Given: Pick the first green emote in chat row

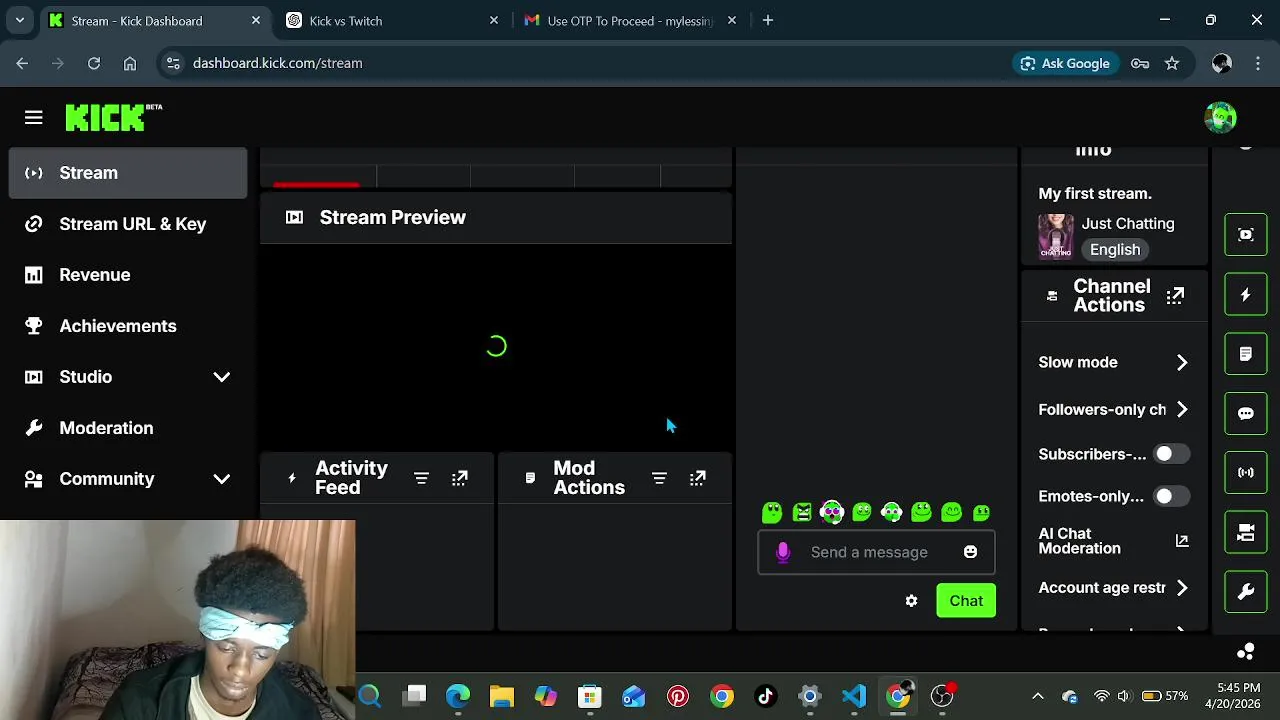Looking at the screenshot, I should (x=772, y=513).
